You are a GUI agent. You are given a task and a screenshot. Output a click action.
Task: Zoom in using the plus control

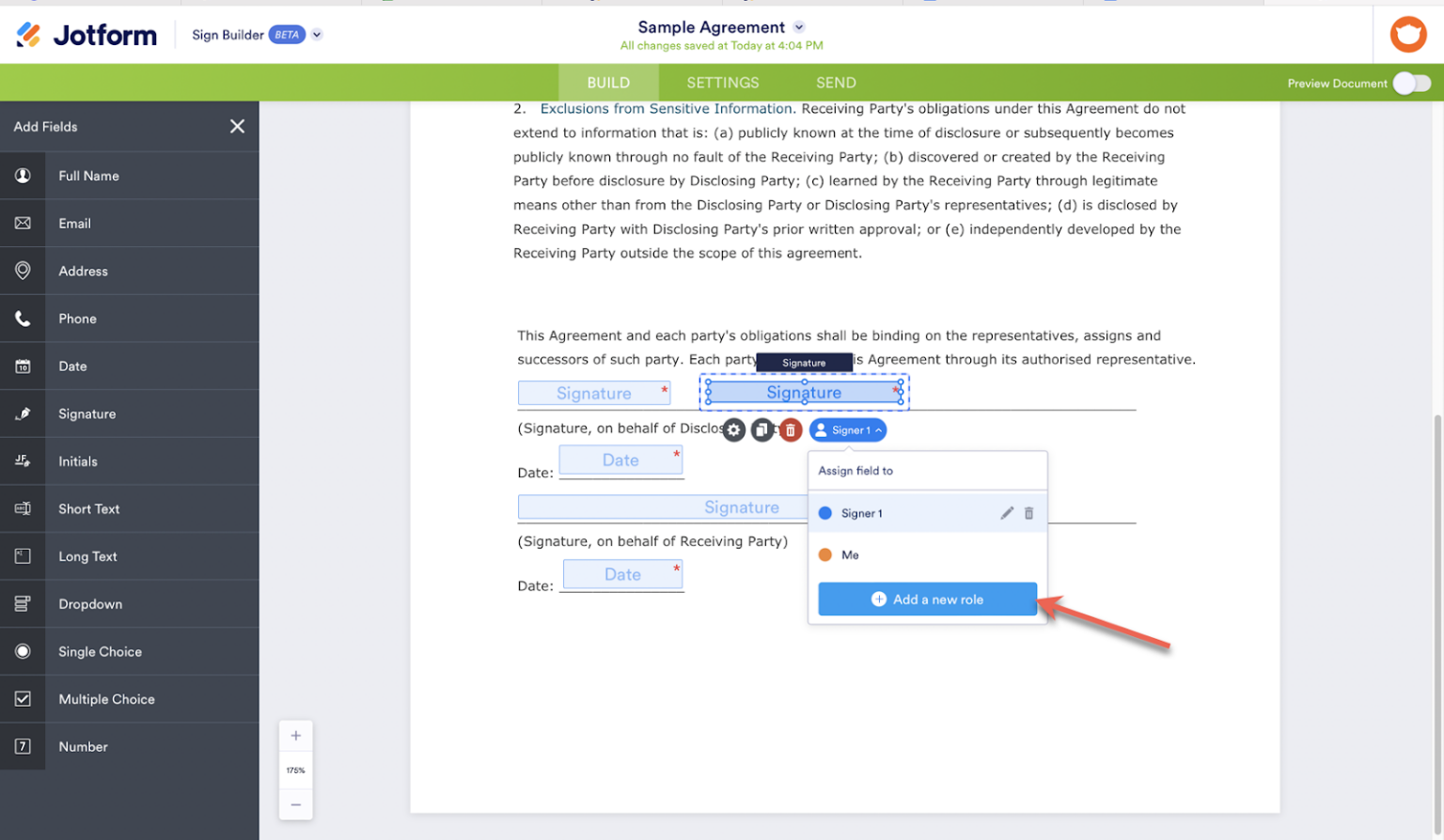pyautogui.click(x=295, y=736)
